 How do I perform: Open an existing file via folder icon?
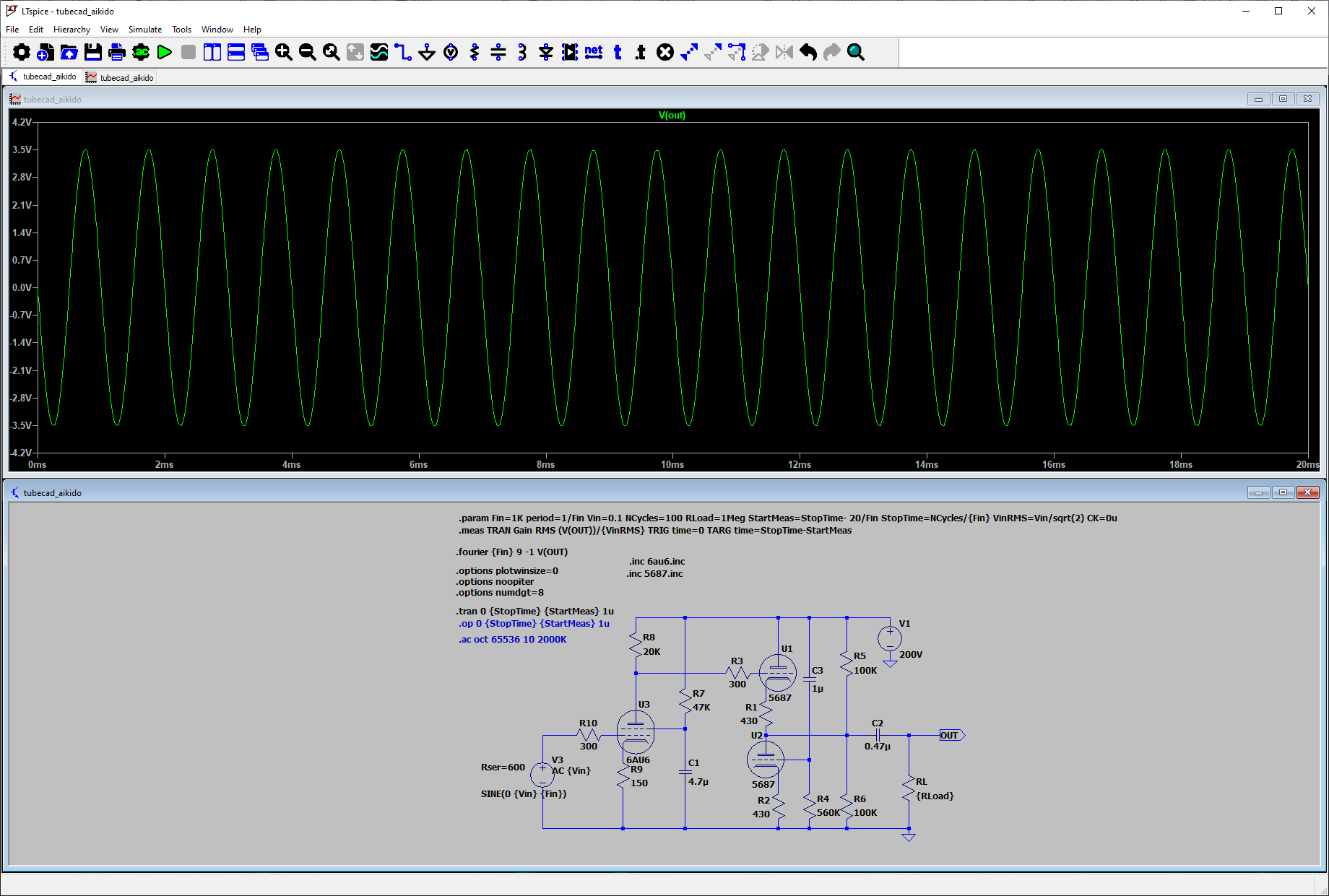(x=69, y=52)
